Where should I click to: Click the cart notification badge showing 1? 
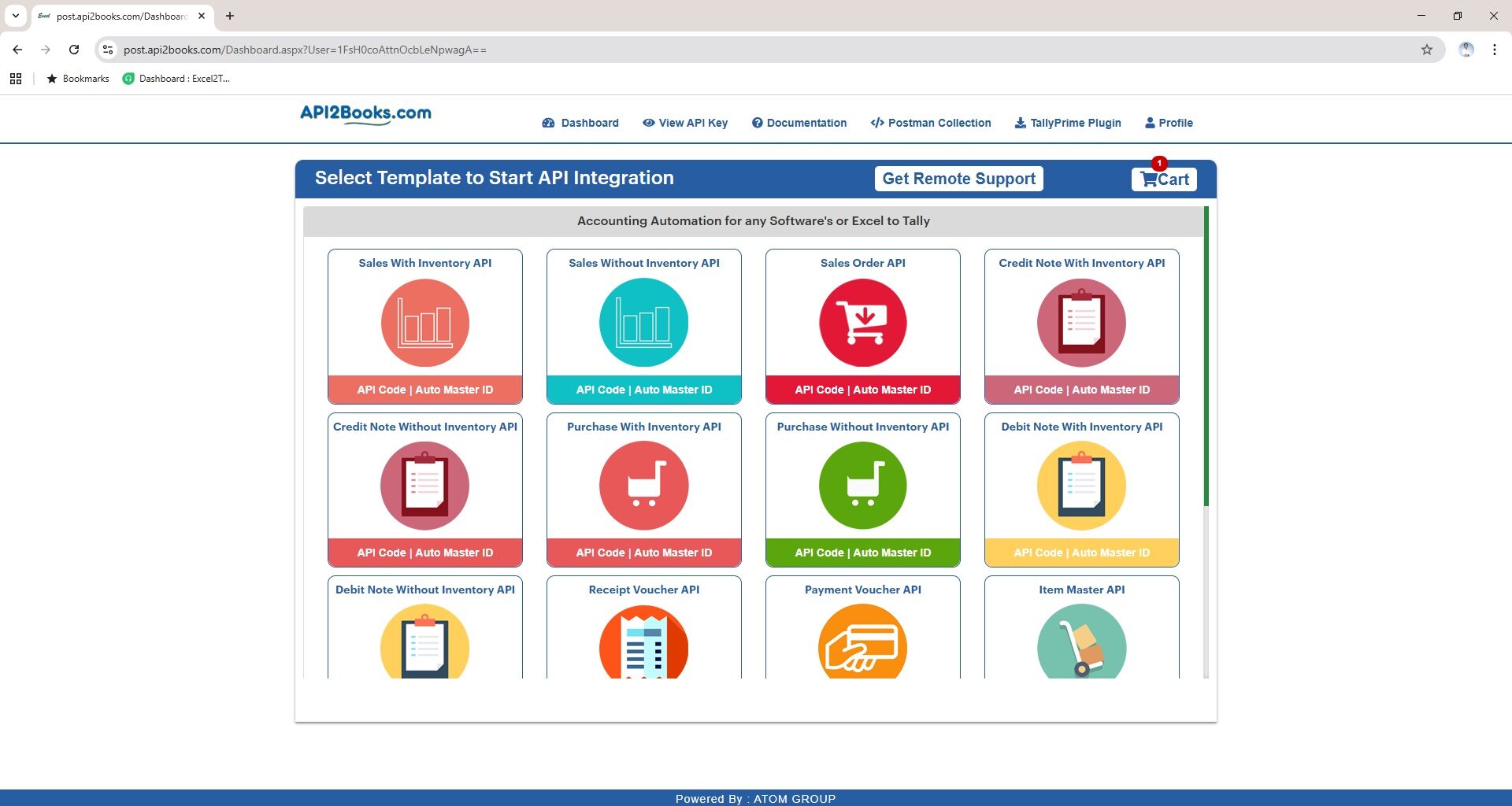1159,163
